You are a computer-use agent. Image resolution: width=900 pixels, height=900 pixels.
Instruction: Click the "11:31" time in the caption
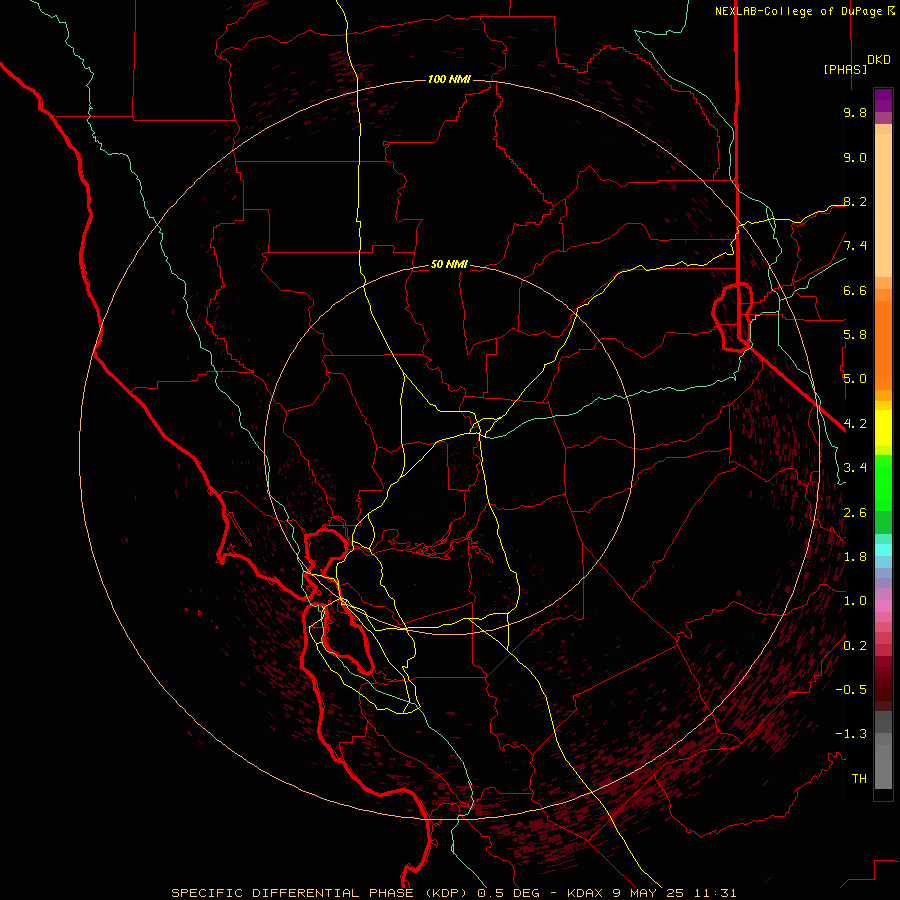click(x=714, y=893)
